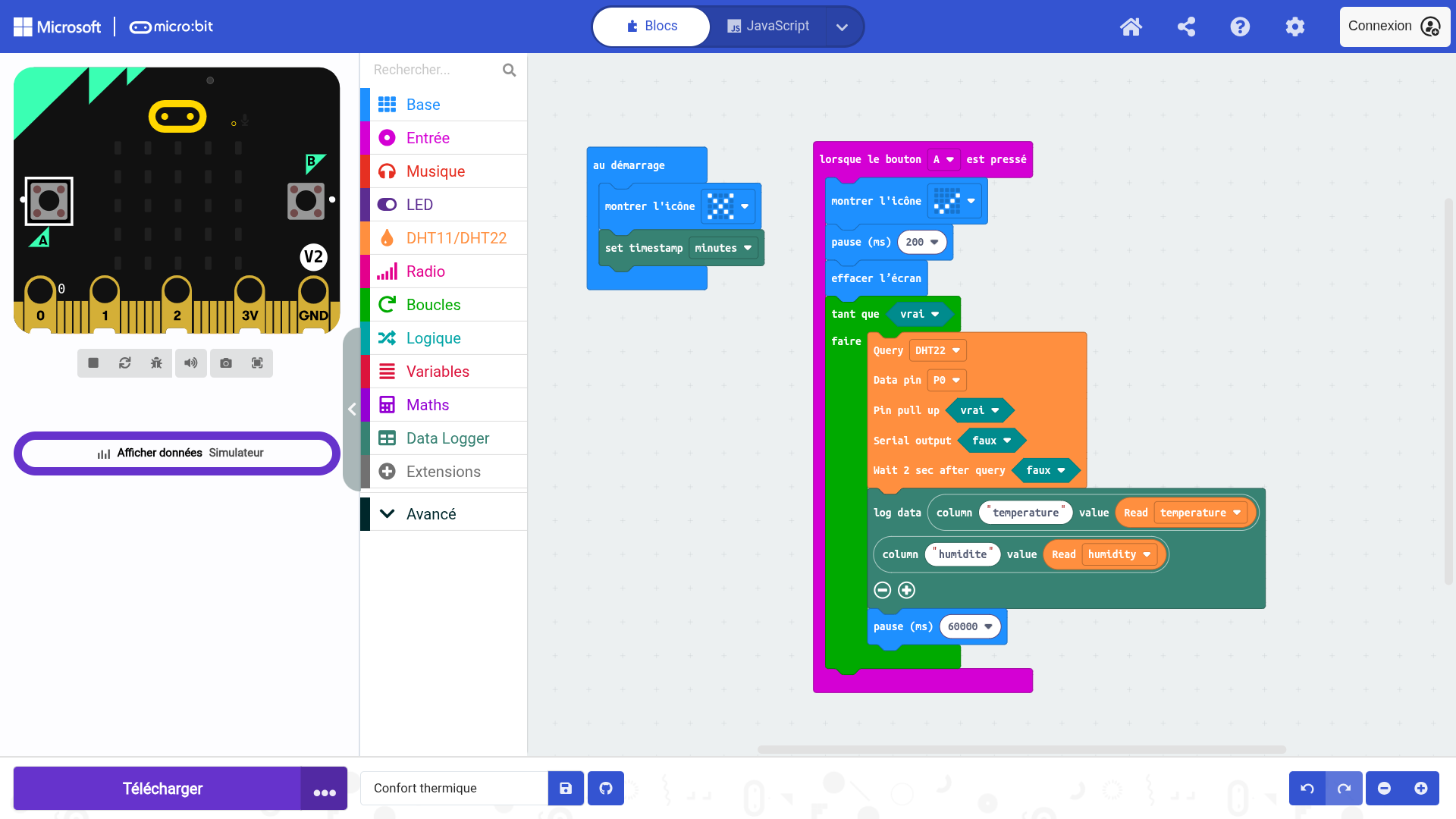Stop the simulator with the square icon
Viewport: 1456px width, 819px height.
[x=93, y=363]
